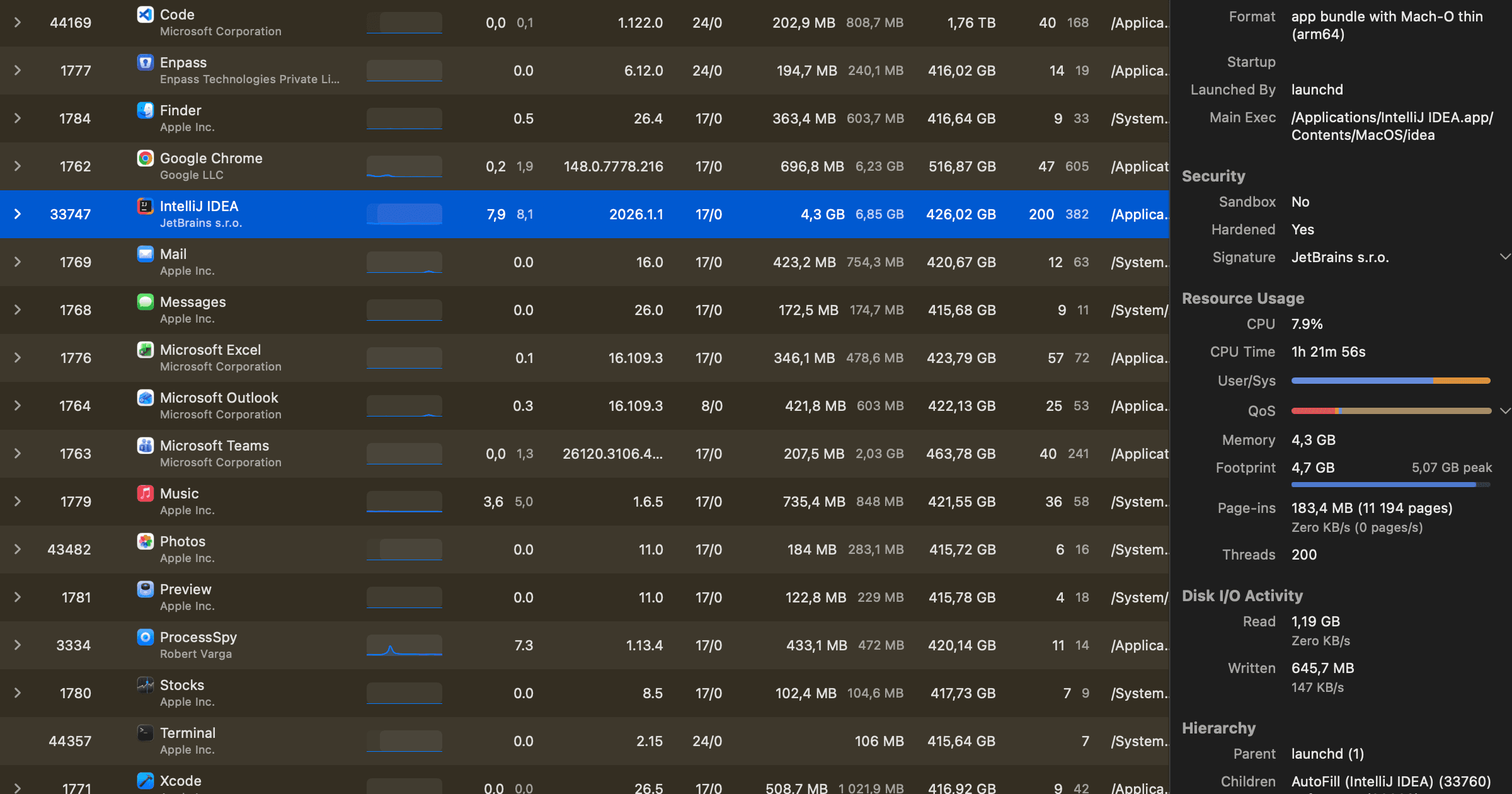Select the Microsoft Teams process name
This screenshot has width=1512, height=794.
point(214,446)
